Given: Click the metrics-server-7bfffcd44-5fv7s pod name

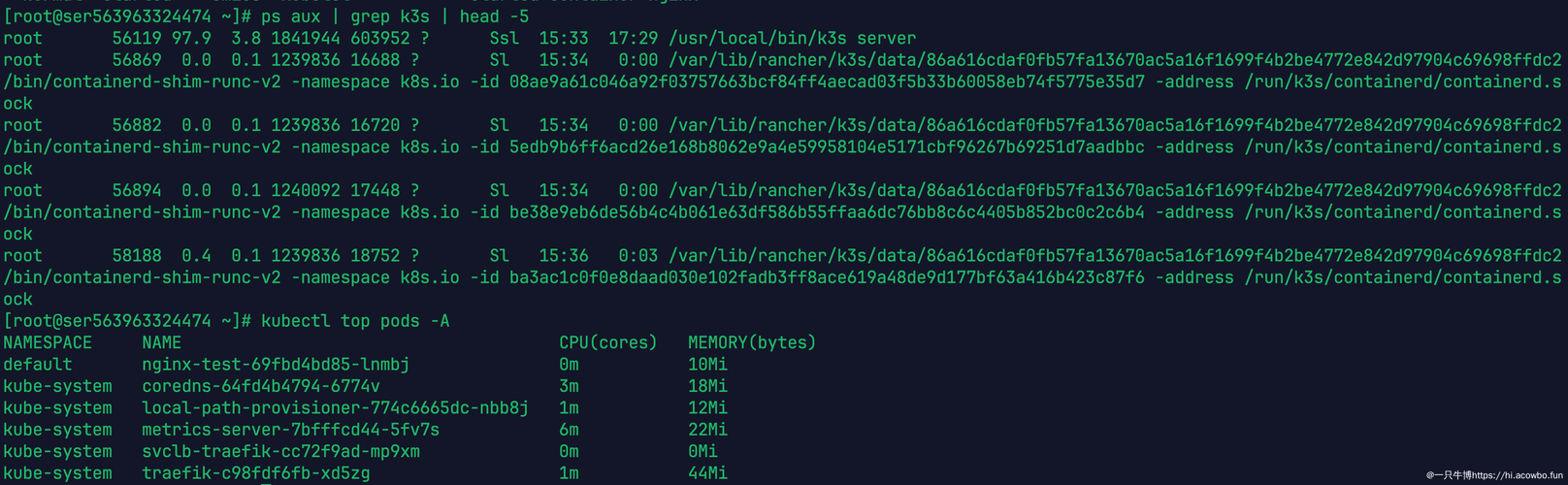Looking at the screenshot, I should click(290, 430).
